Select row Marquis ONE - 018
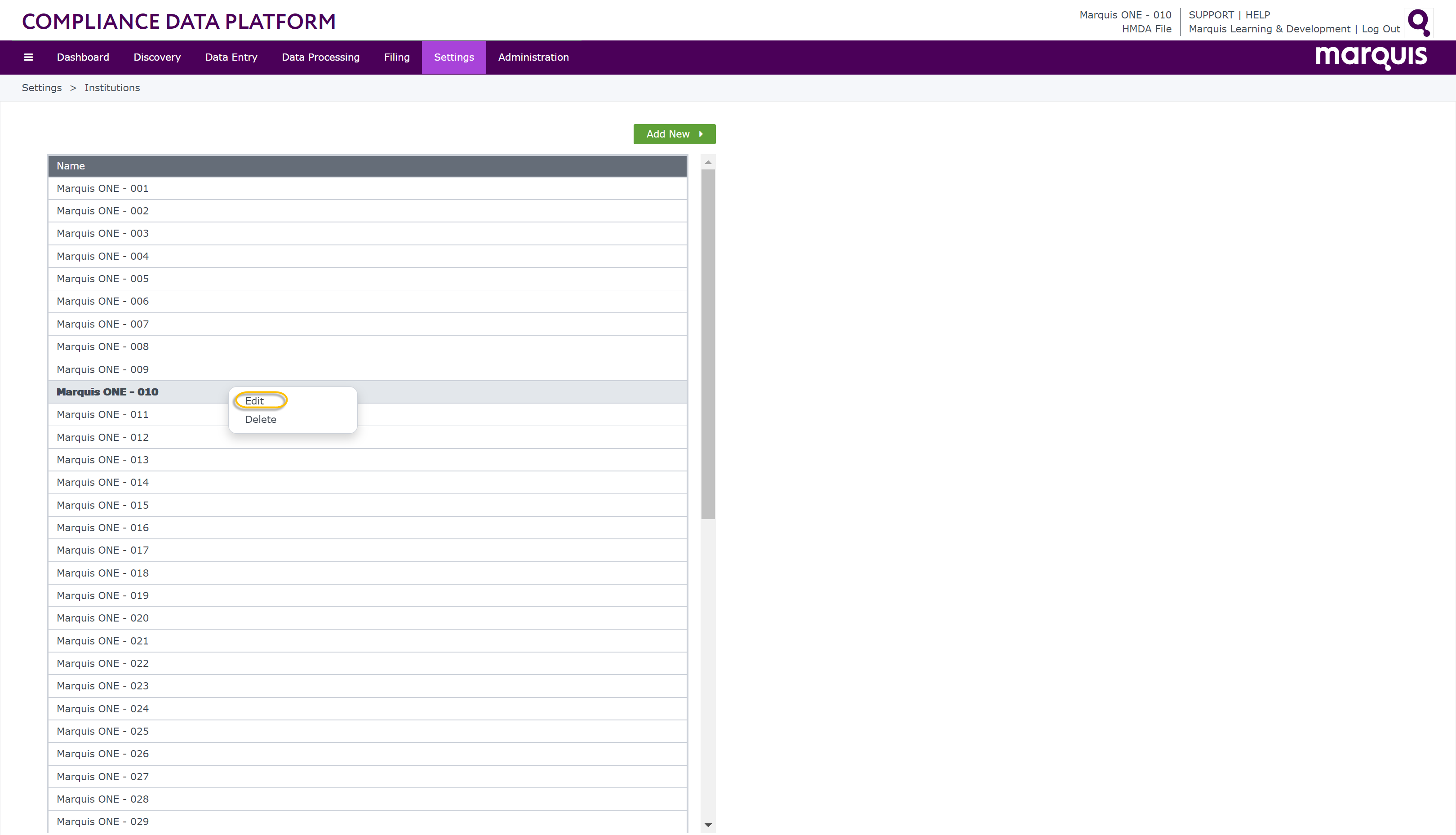 coord(368,573)
